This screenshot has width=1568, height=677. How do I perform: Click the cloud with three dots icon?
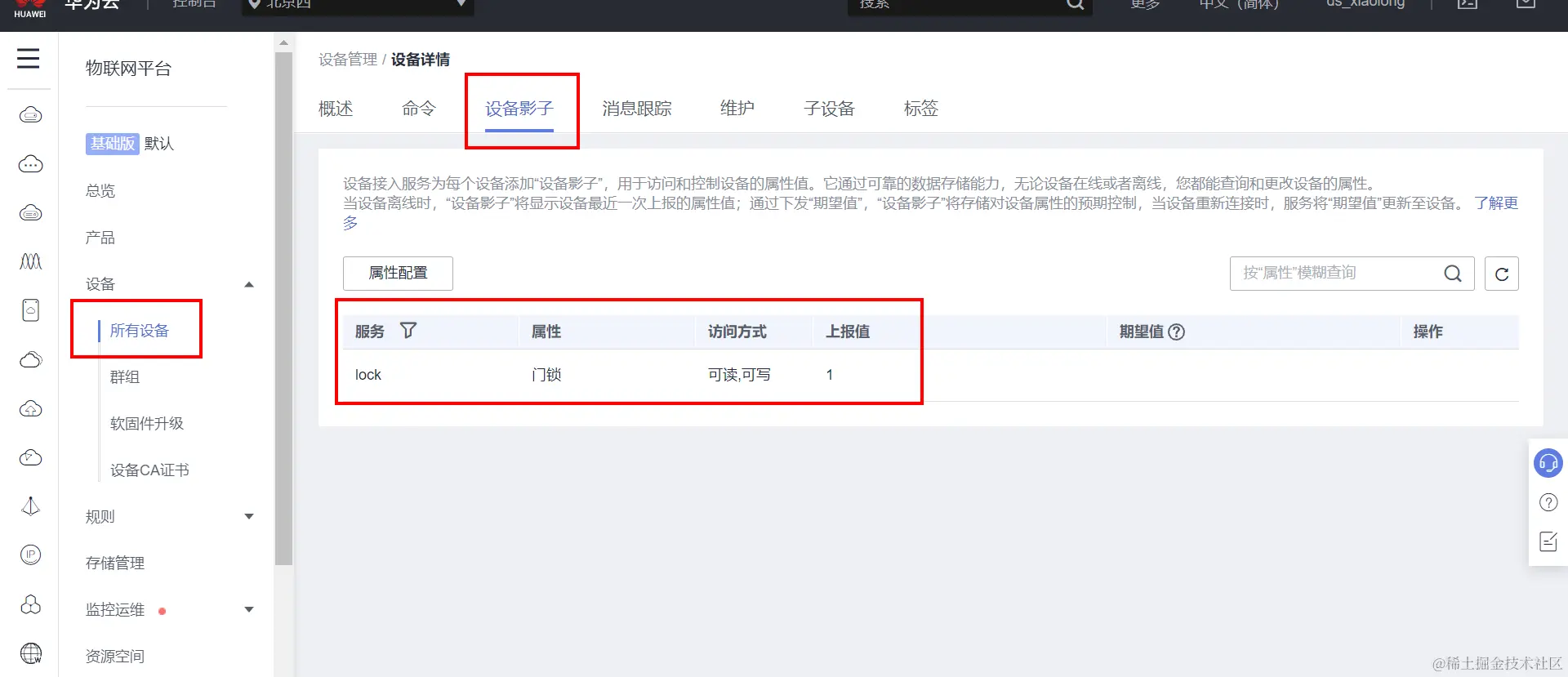(30, 164)
